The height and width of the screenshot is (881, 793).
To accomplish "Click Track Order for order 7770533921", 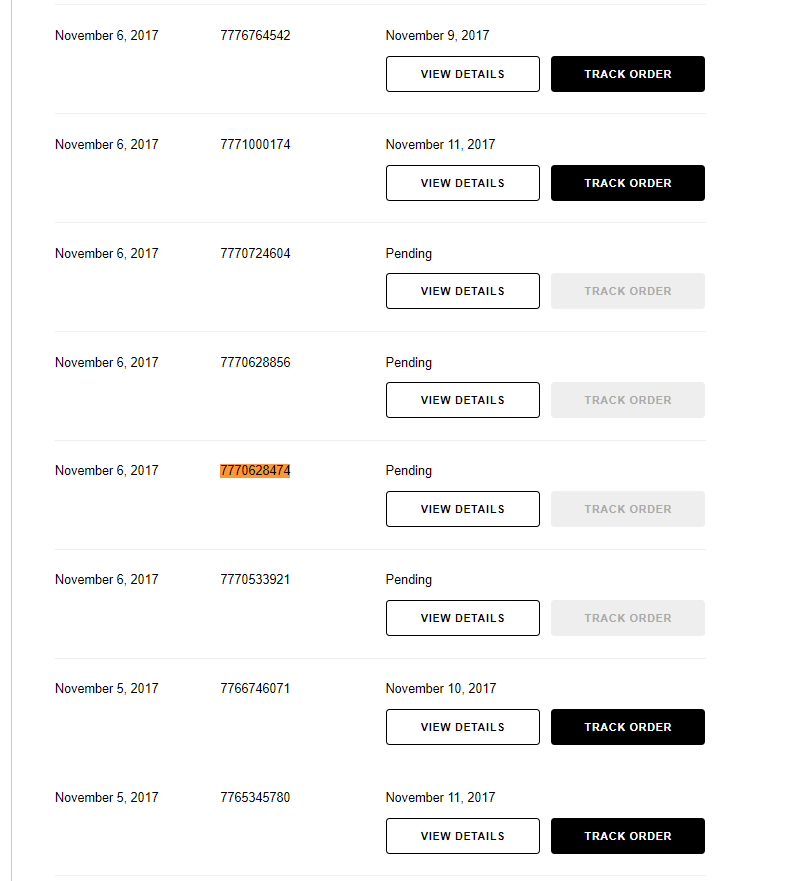I will pyautogui.click(x=627, y=618).
